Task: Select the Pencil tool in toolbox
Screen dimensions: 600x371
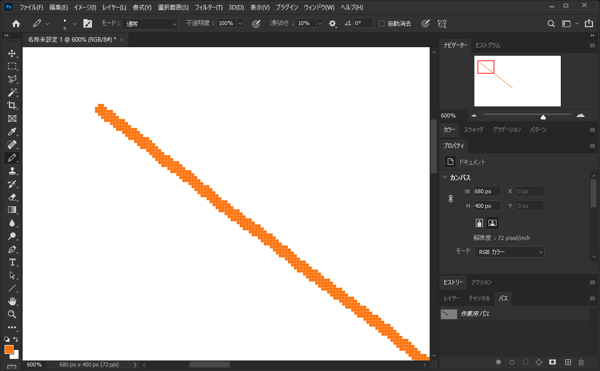Action: click(12, 158)
